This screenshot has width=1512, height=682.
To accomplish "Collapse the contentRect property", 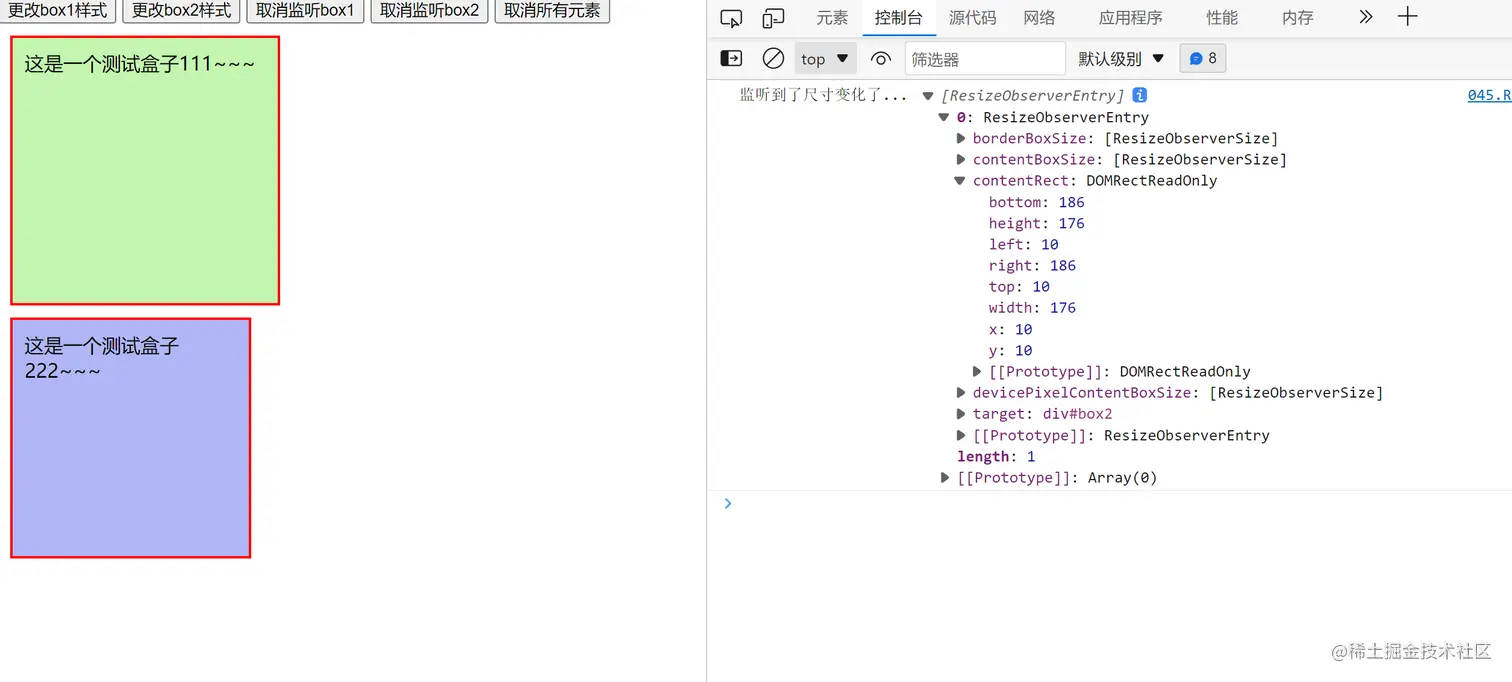I will [x=961, y=181].
